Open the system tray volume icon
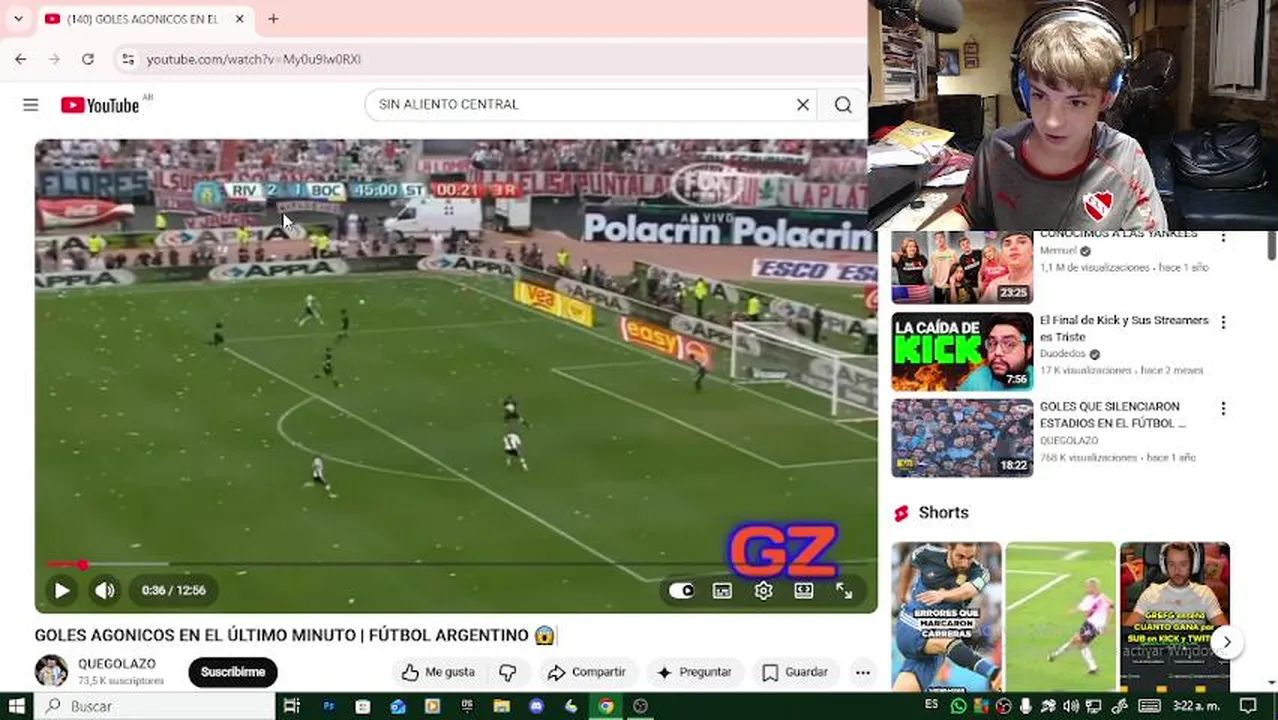This screenshot has width=1278, height=720. point(1071,706)
